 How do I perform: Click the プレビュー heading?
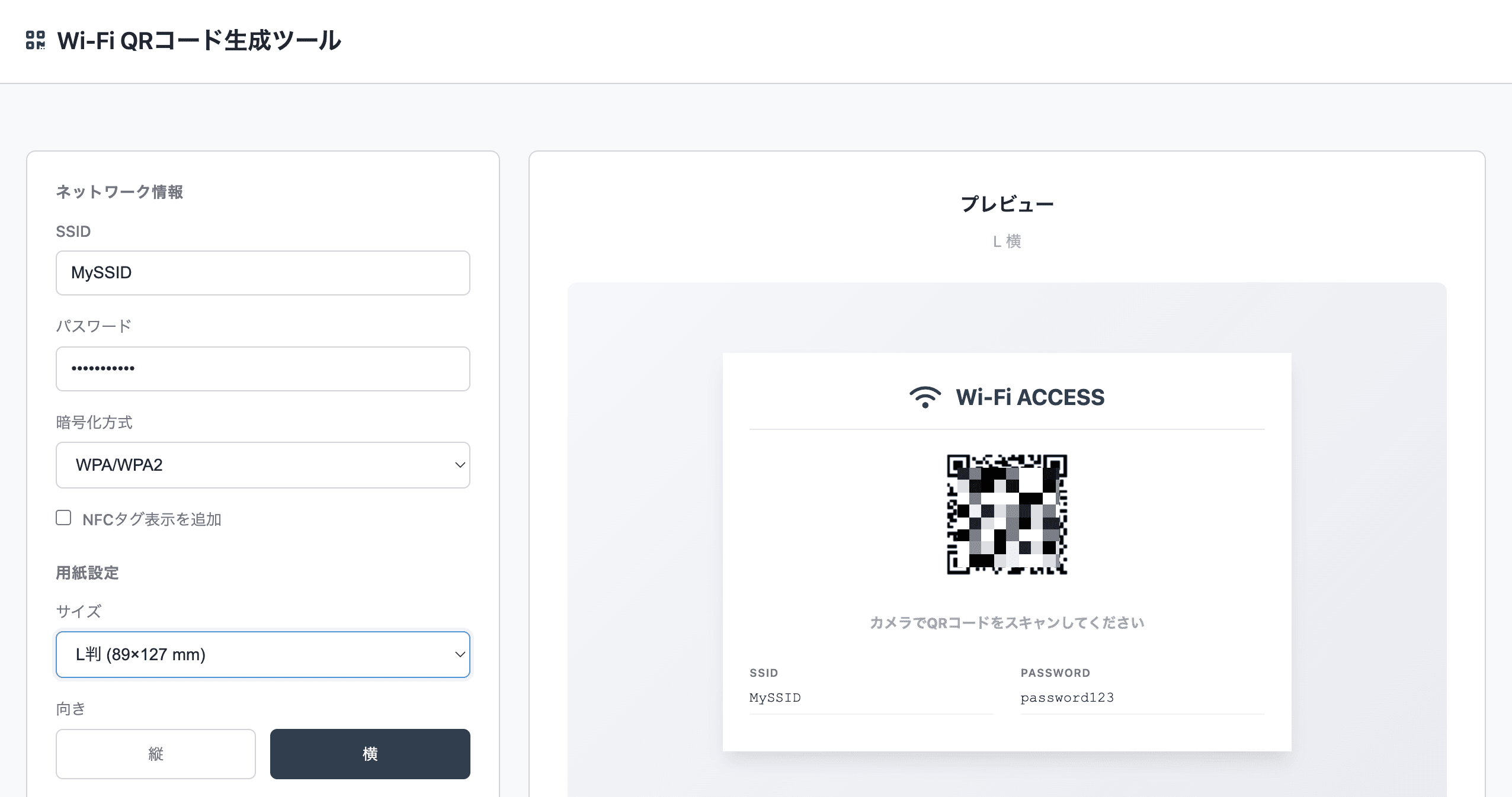[1007, 204]
